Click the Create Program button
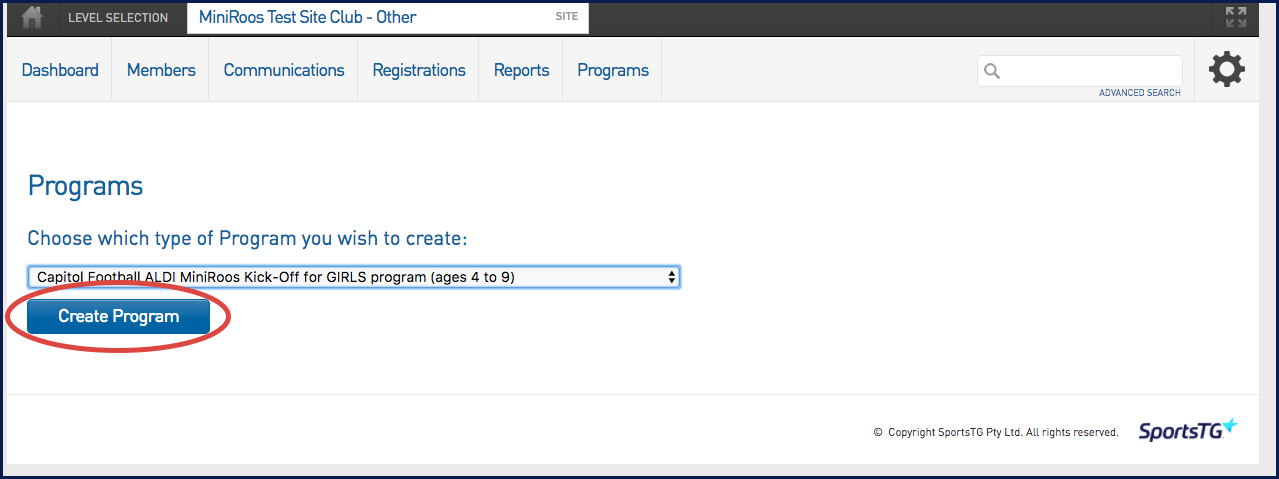Image resolution: width=1279 pixels, height=479 pixels. 118,317
